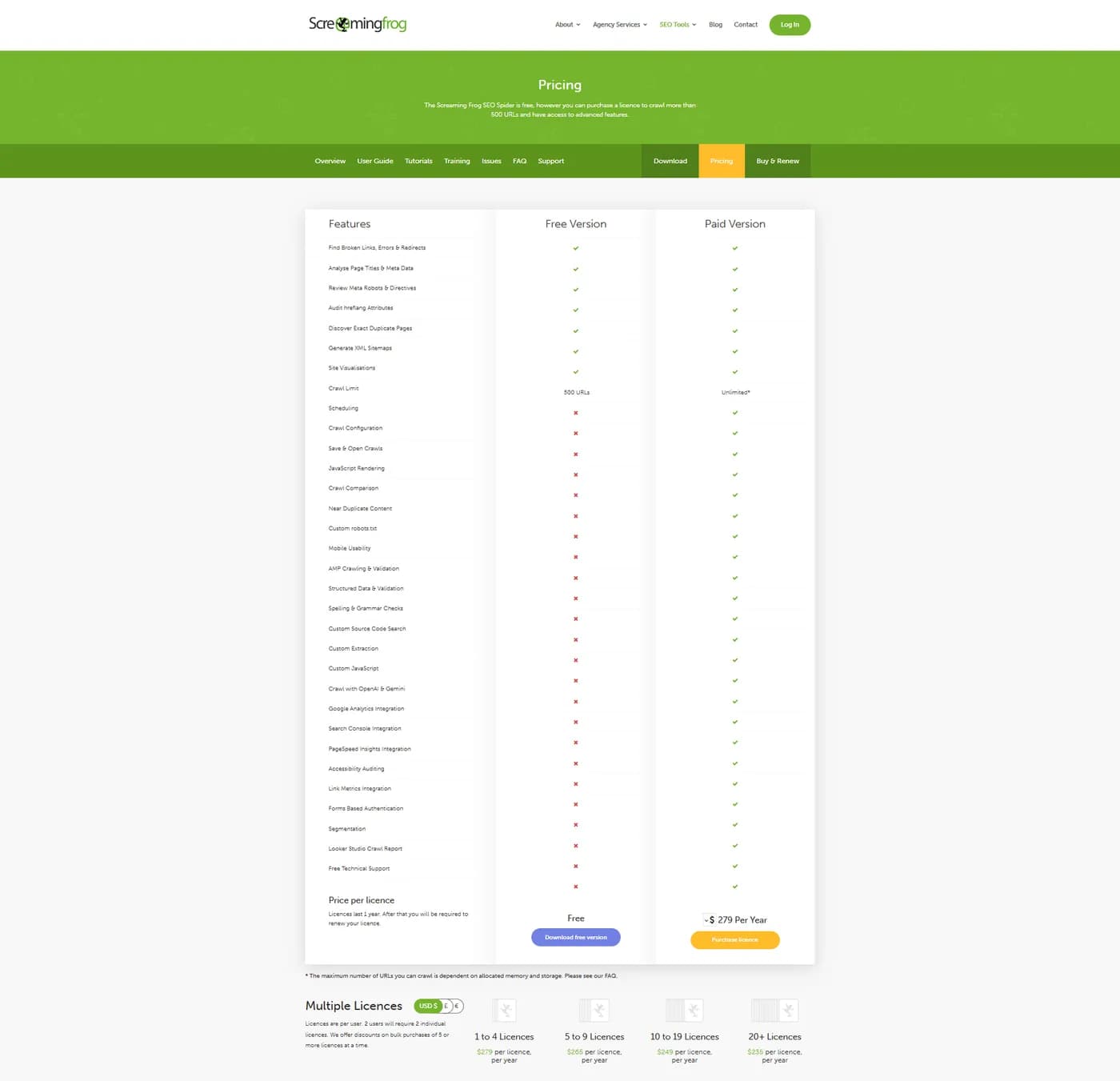Image resolution: width=1120 pixels, height=1081 pixels.
Task: Click Paid Version checkmark for Custom Extraction
Action: pyautogui.click(x=735, y=660)
